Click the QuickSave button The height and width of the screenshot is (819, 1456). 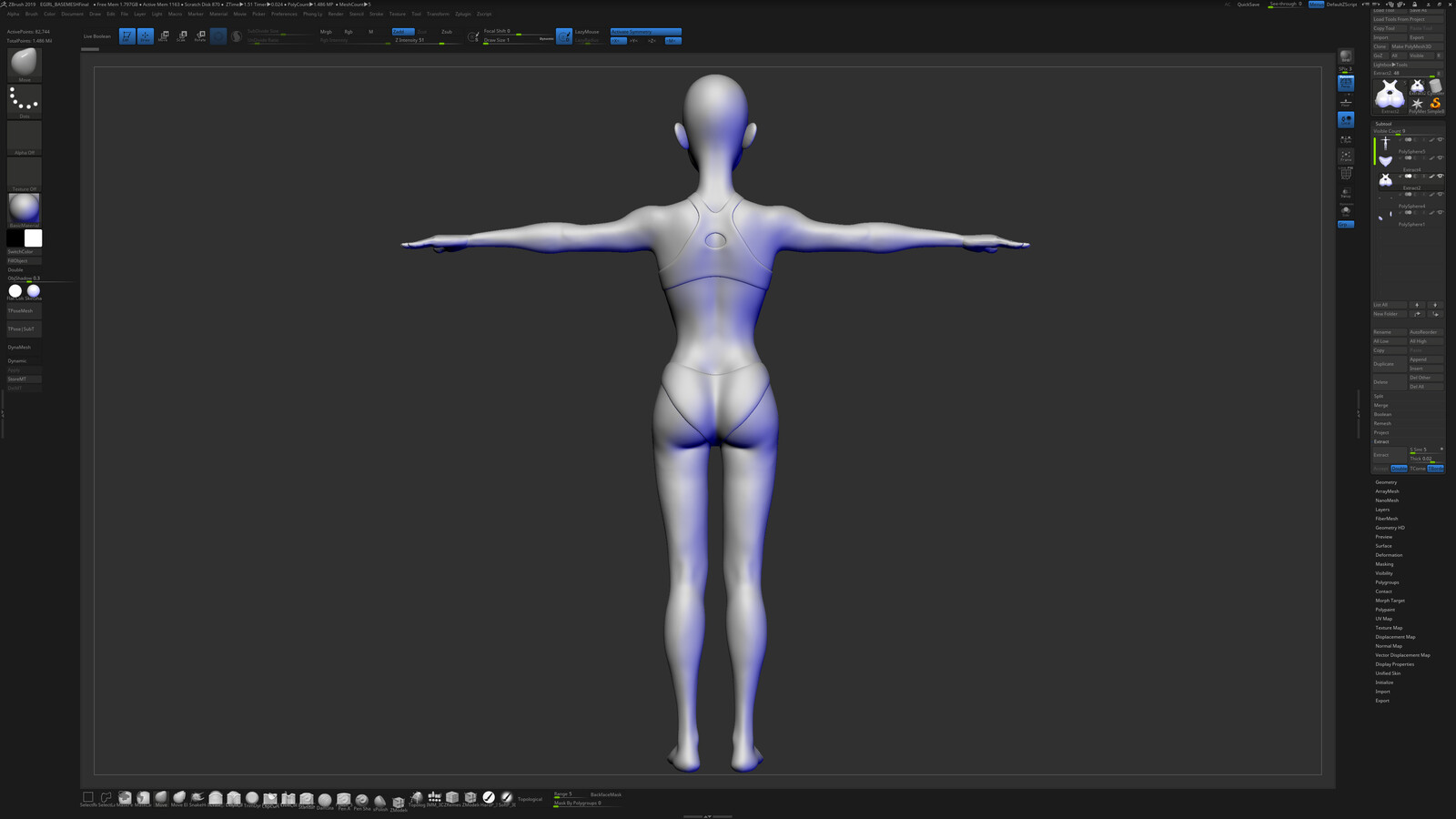coord(1249,5)
